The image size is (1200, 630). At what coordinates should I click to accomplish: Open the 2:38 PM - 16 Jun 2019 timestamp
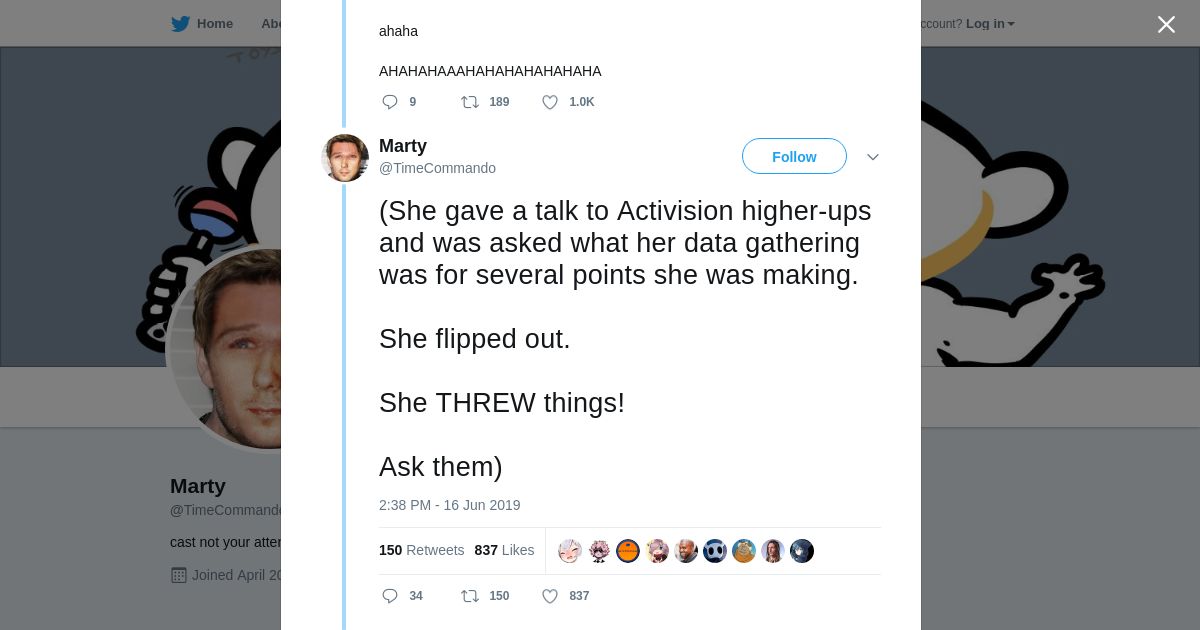[x=449, y=505]
